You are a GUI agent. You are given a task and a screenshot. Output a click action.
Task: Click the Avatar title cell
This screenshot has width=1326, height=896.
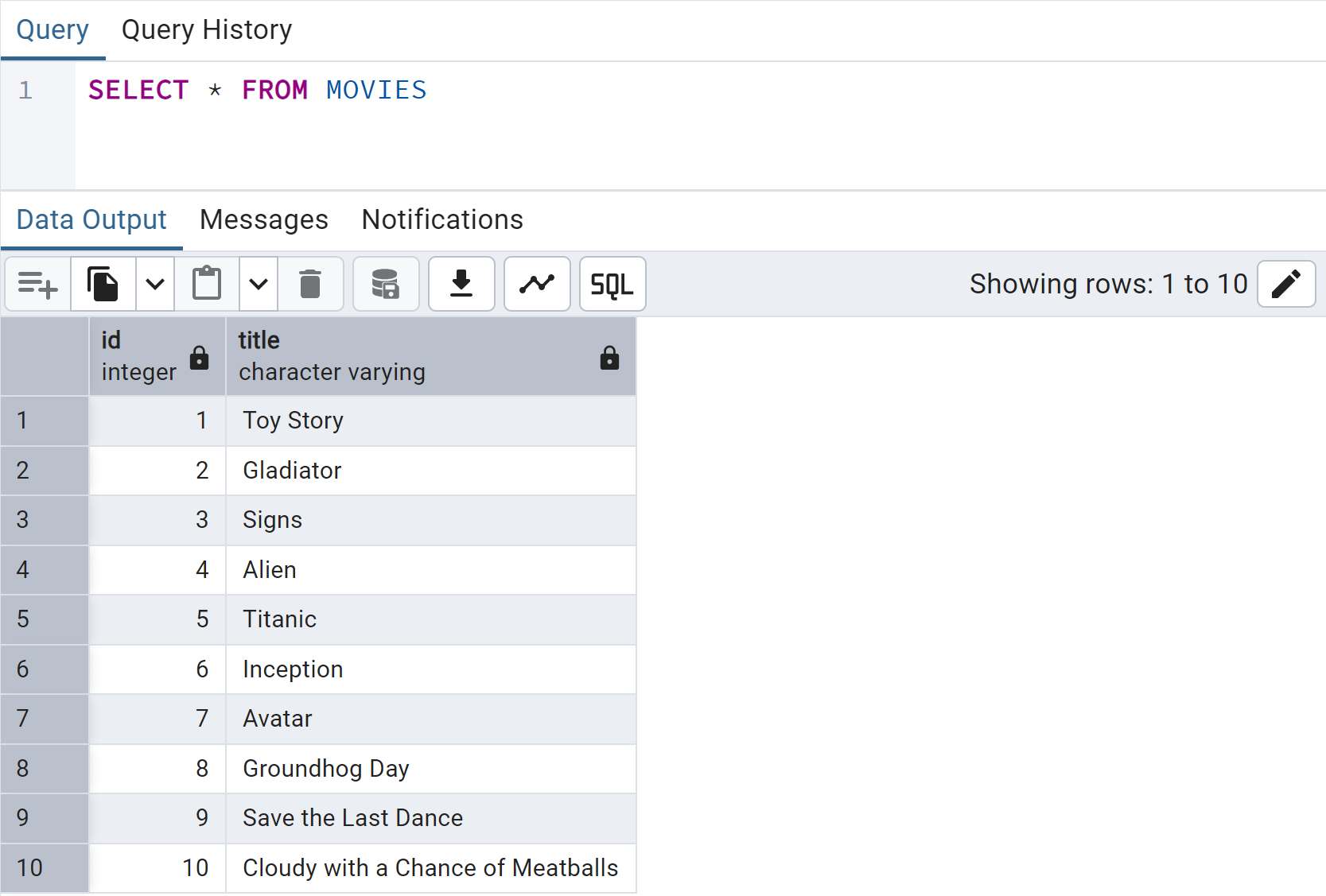(x=431, y=719)
